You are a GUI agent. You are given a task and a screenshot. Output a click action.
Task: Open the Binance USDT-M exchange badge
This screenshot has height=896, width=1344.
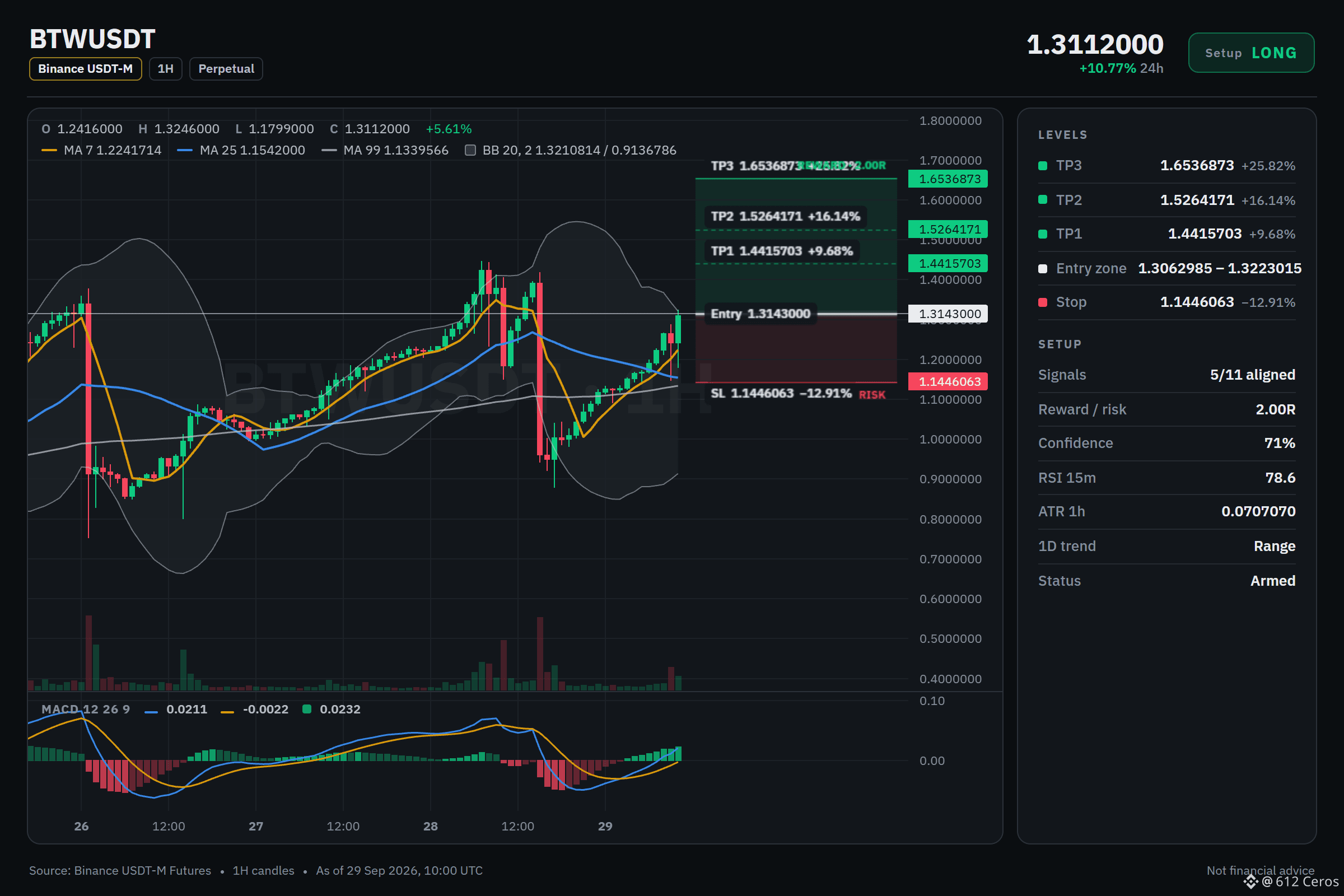coord(86,69)
